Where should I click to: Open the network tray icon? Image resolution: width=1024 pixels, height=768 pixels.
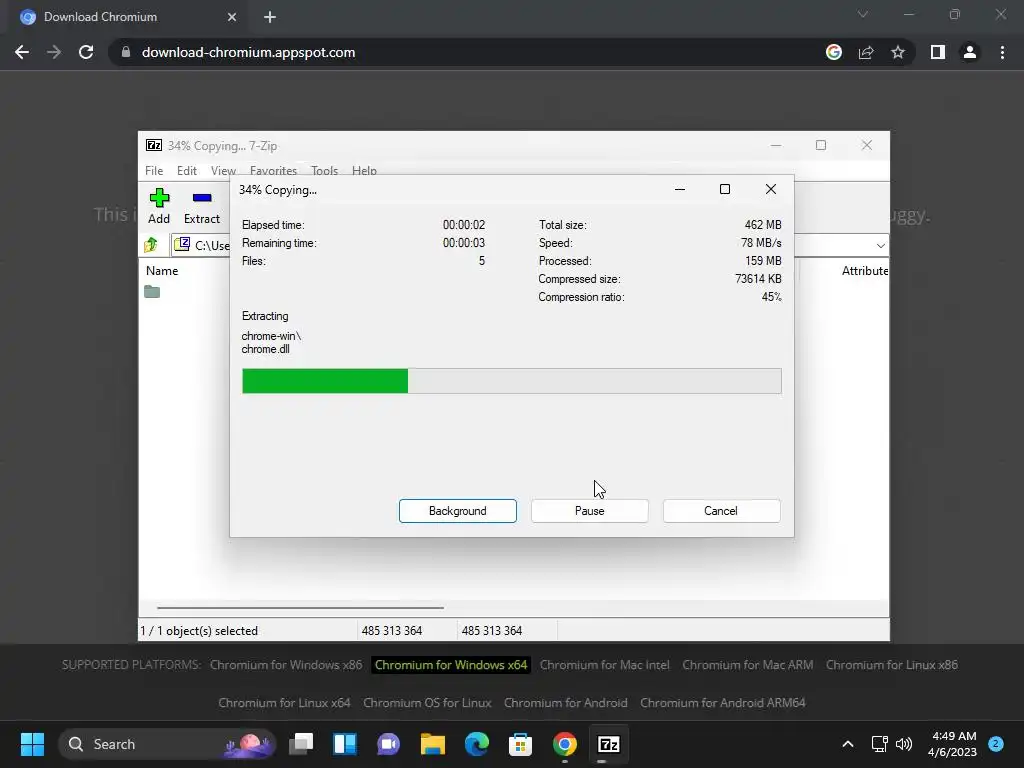click(880, 744)
